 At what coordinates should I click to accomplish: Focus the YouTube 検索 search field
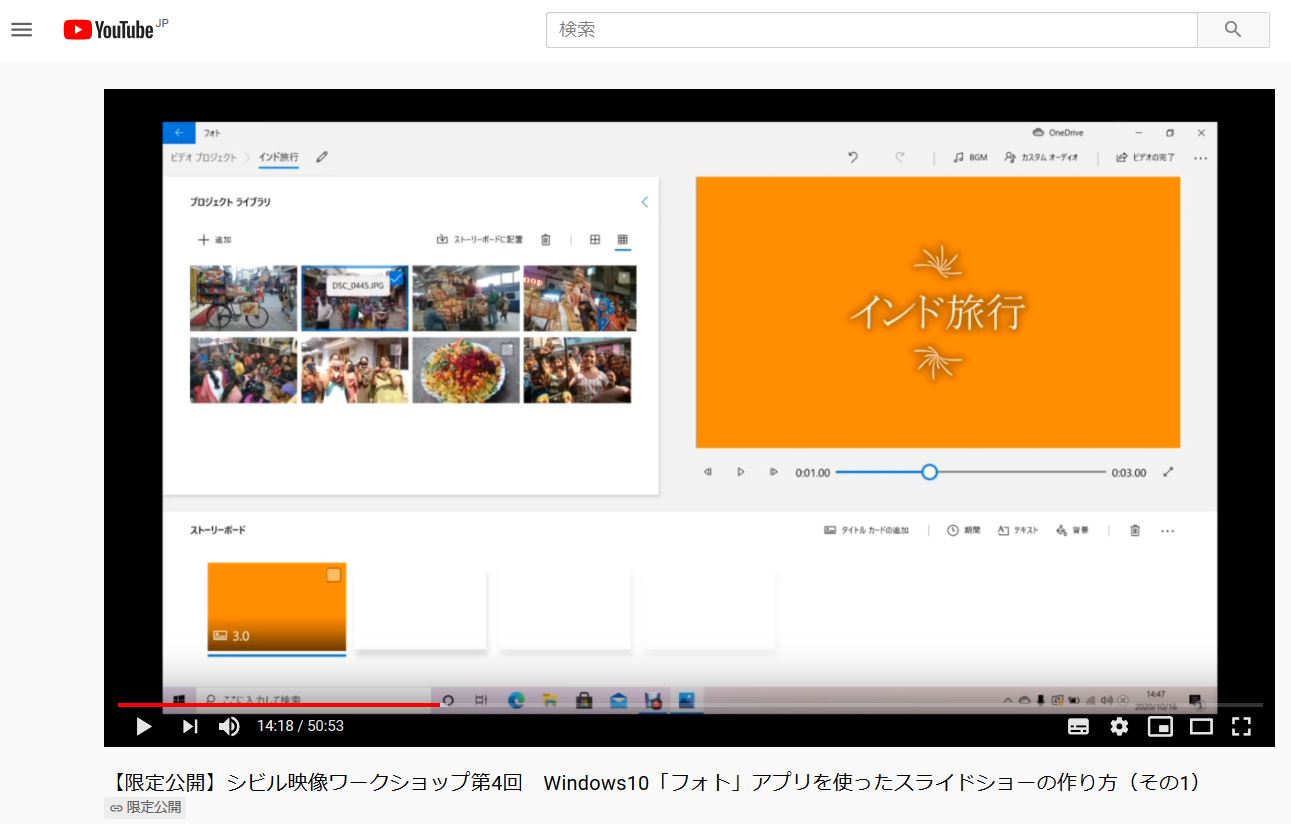tap(871, 30)
